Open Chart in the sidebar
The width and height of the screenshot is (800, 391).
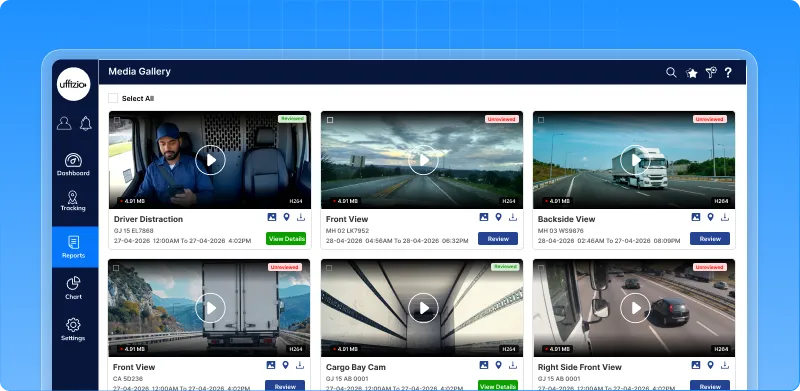[x=73, y=288]
